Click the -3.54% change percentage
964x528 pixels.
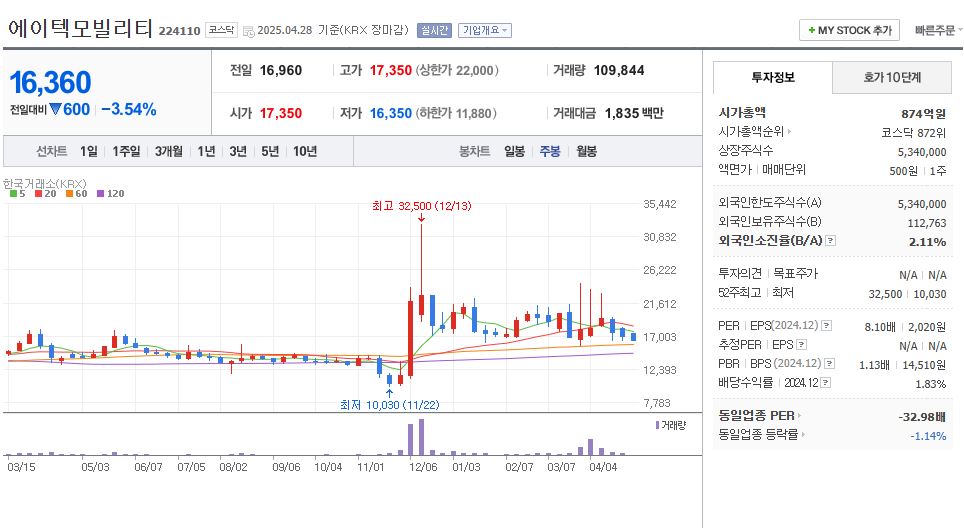(x=128, y=109)
